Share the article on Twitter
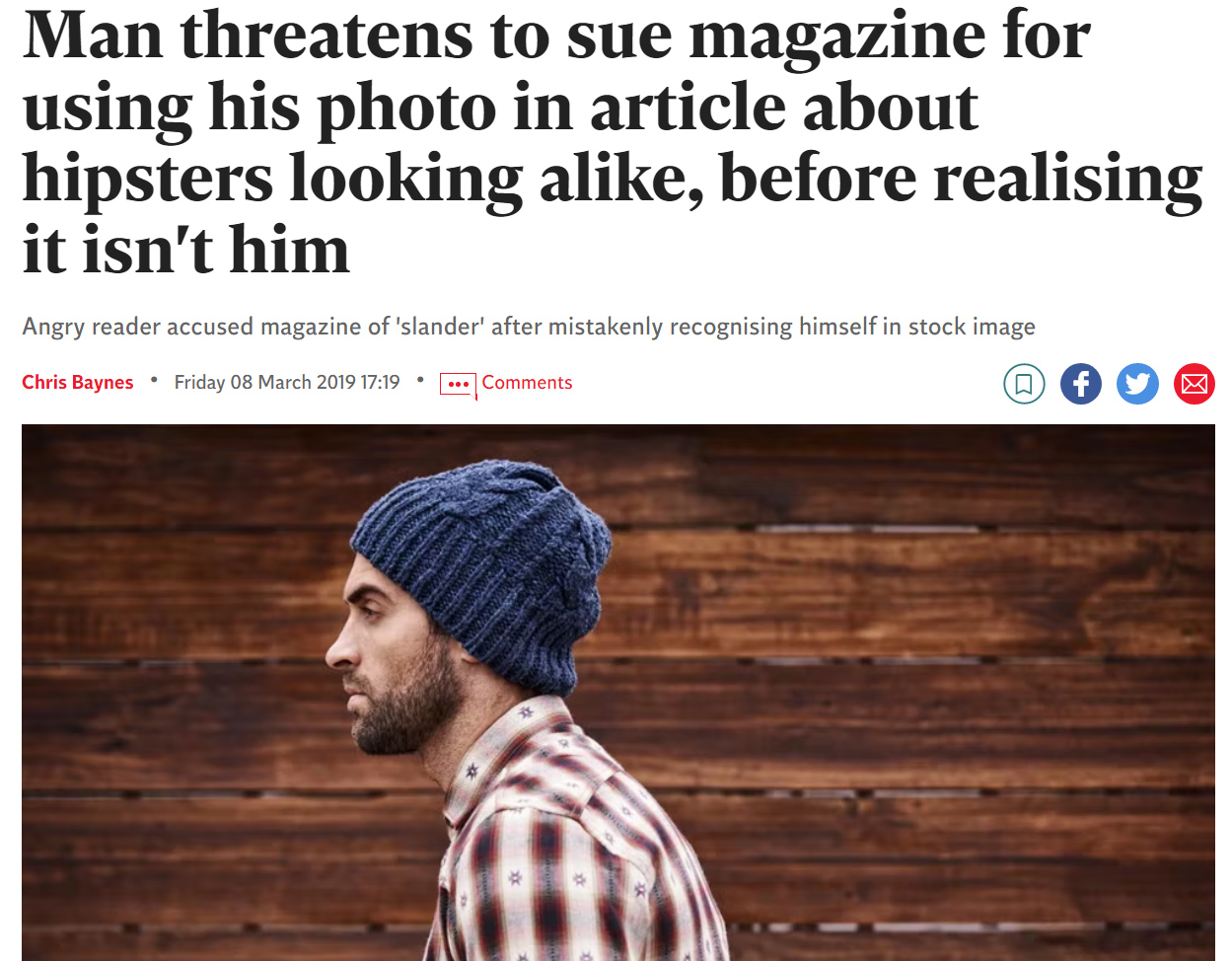The height and width of the screenshot is (961, 1232). click(x=1137, y=384)
